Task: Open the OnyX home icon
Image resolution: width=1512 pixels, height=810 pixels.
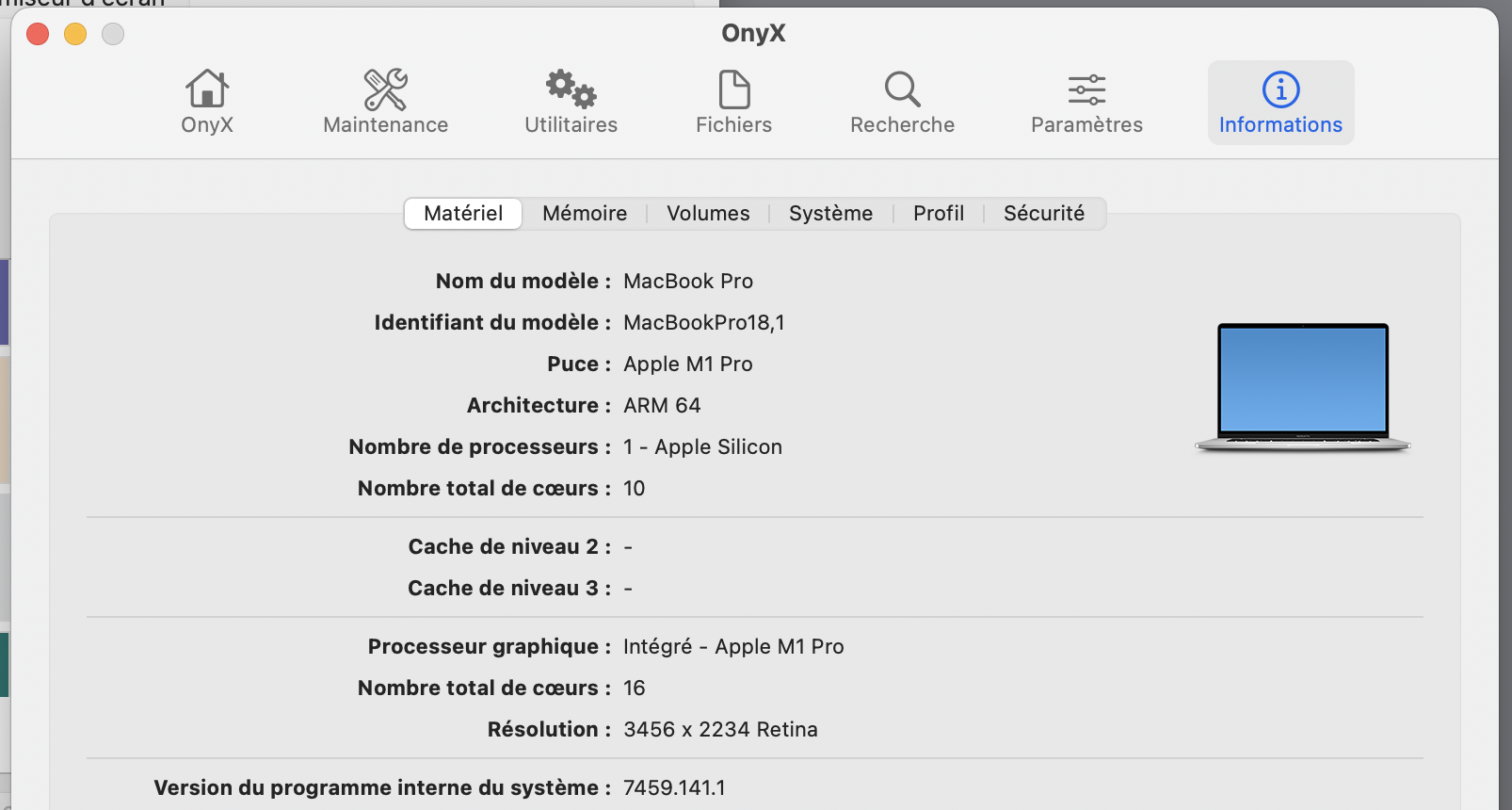Action: [x=206, y=90]
